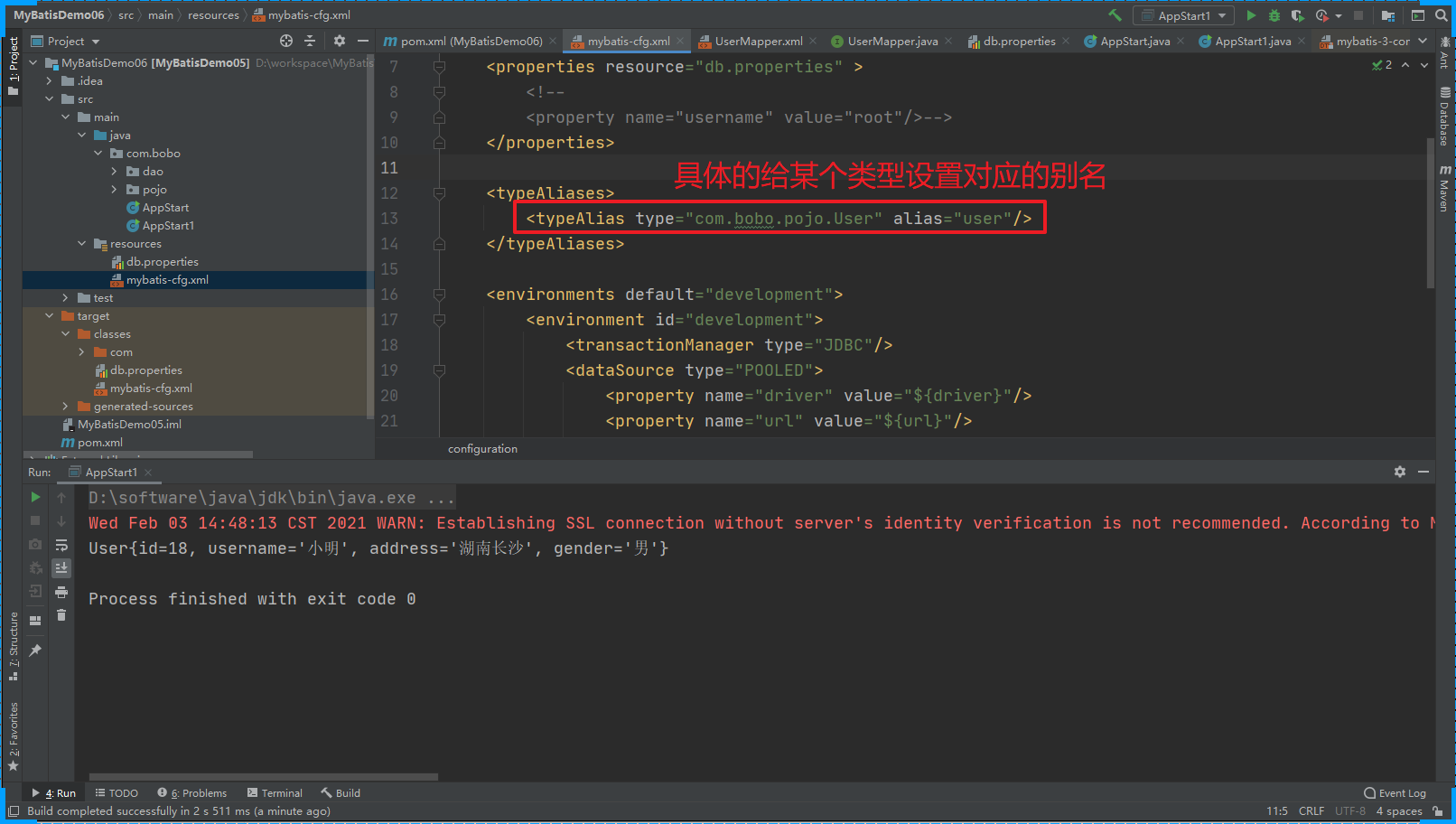Expand the dao package
Viewport: 1456px width, 824px height.
click(x=114, y=171)
